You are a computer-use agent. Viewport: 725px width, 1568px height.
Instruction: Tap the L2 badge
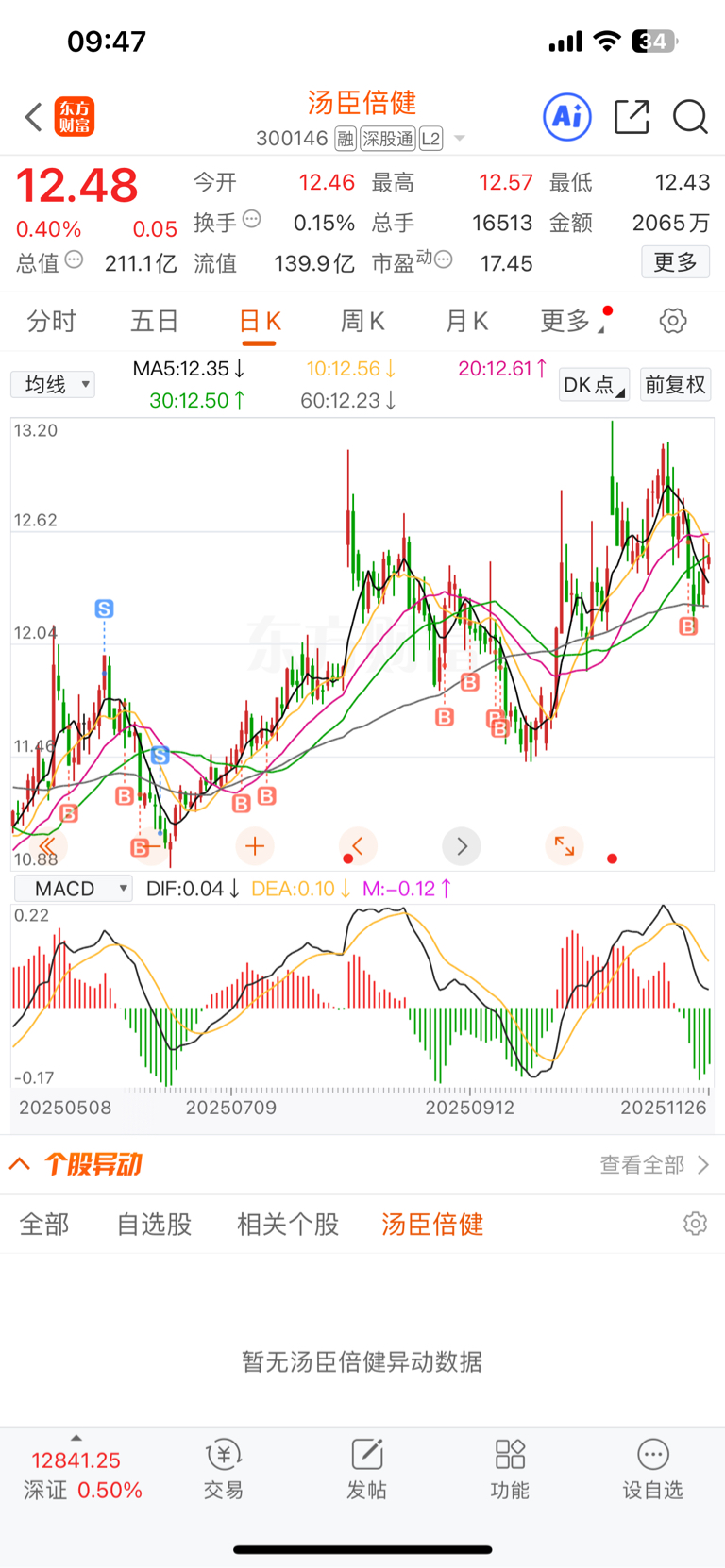(x=430, y=139)
